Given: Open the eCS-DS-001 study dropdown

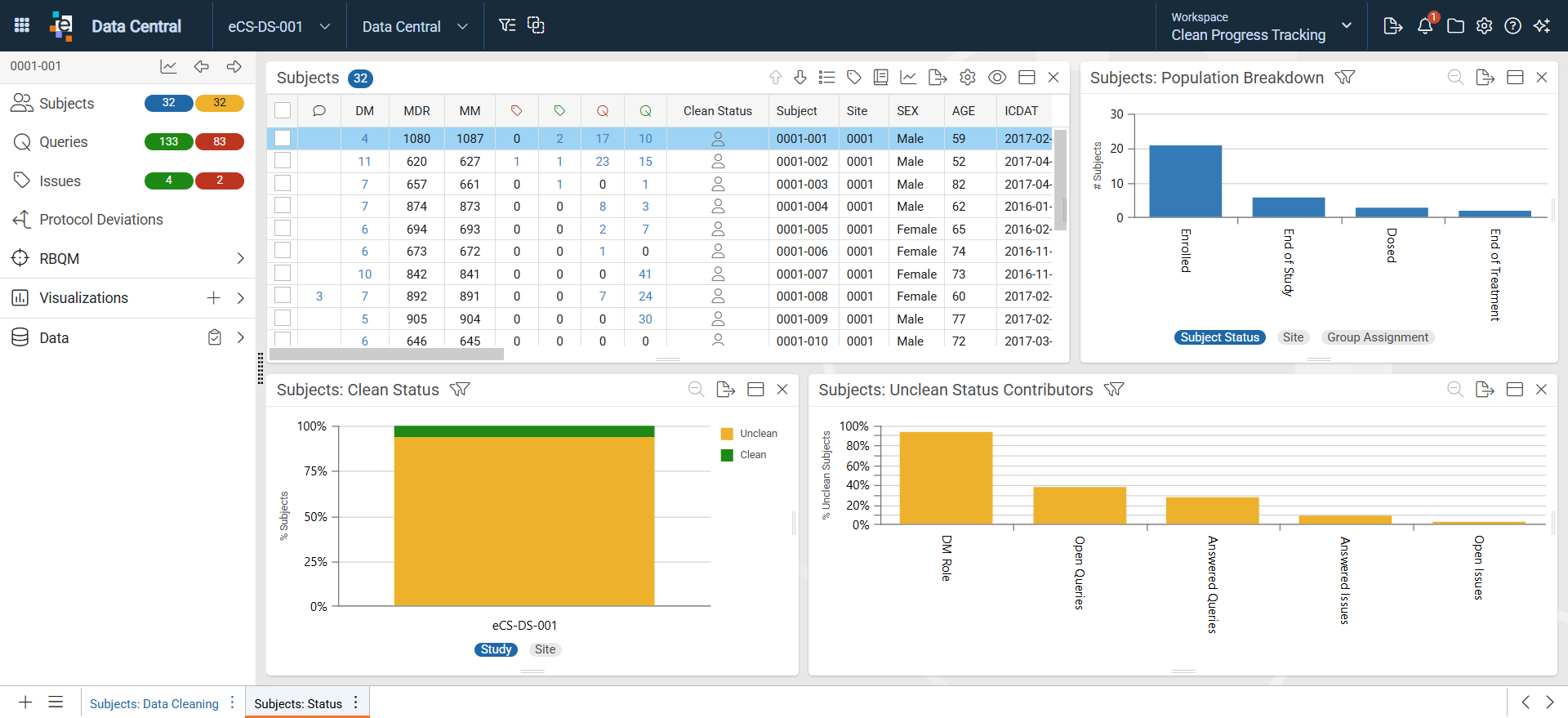Looking at the screenshot, I should click(x=279, y=26).
